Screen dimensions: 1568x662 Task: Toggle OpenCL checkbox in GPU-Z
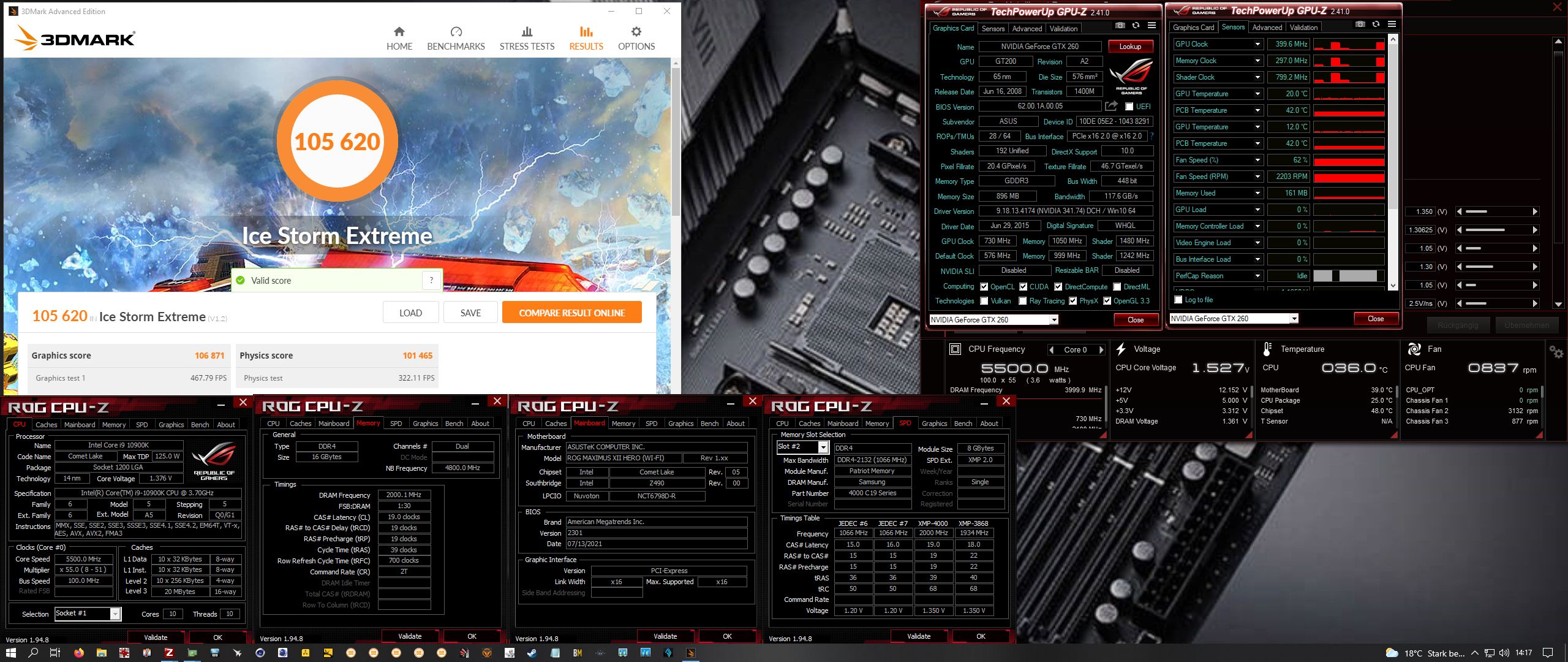pyautogui.click(x=984, y=287)
